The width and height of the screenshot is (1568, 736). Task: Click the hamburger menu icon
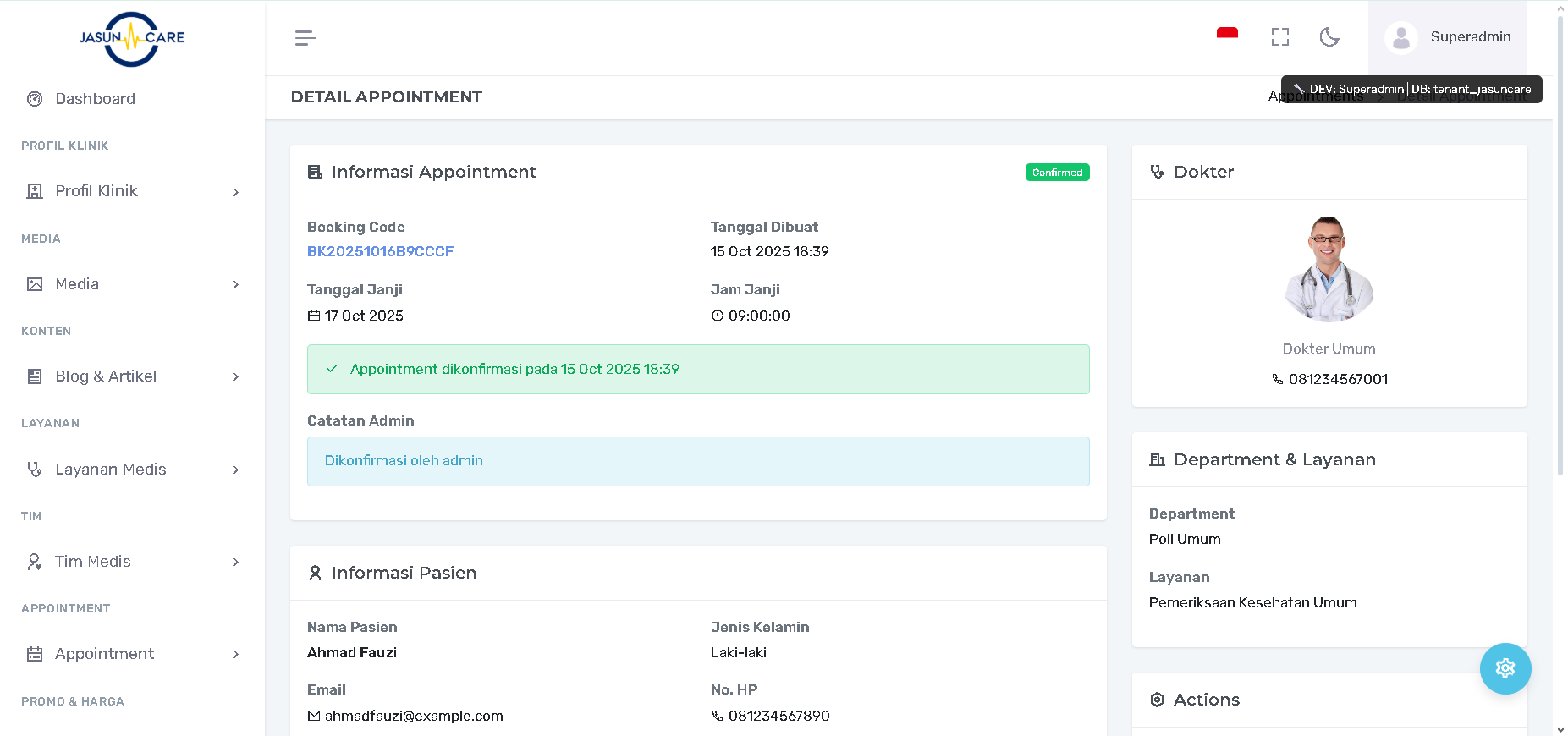[305, 38]
